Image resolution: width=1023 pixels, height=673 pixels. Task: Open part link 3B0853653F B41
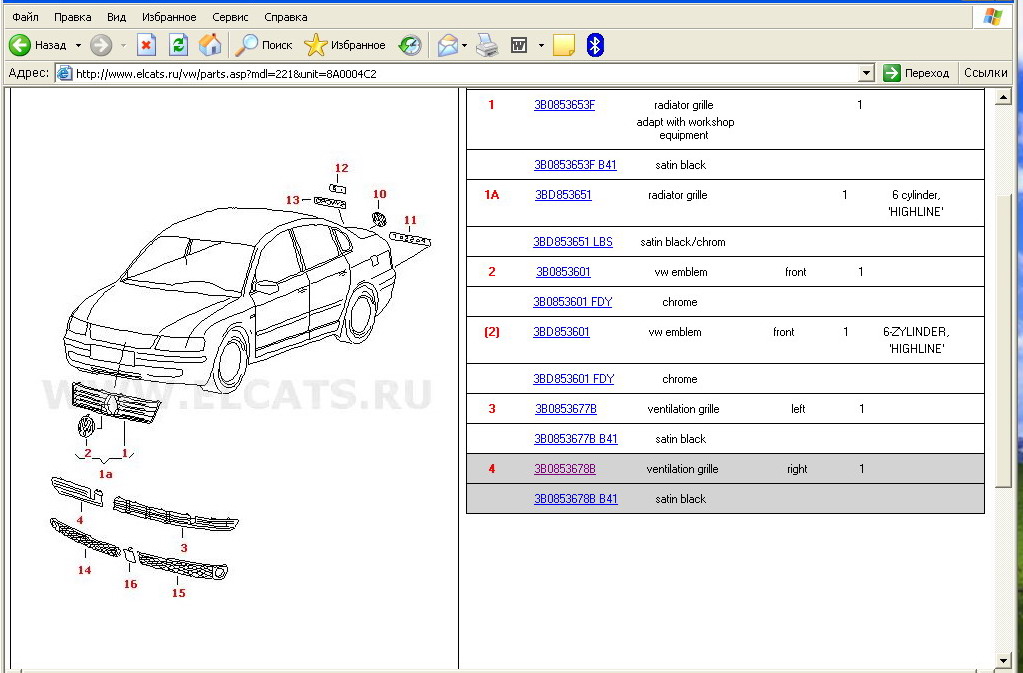pos(575,165)
